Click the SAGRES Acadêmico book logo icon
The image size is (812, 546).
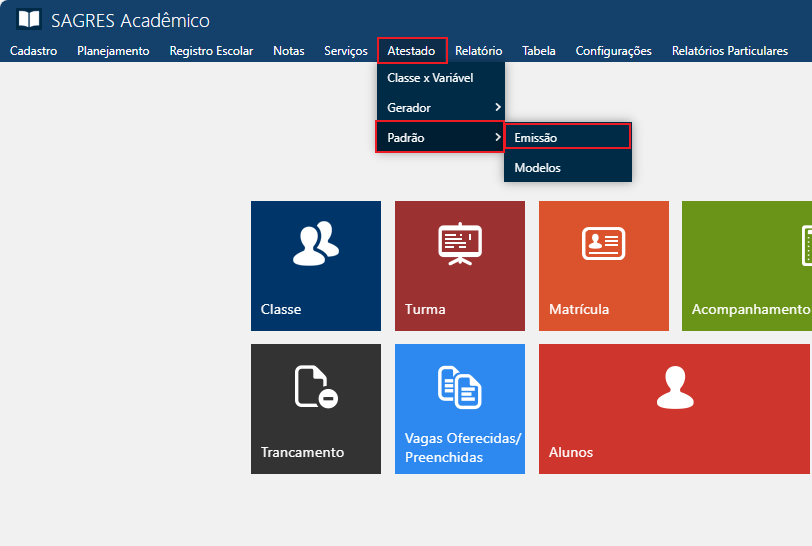30,20
